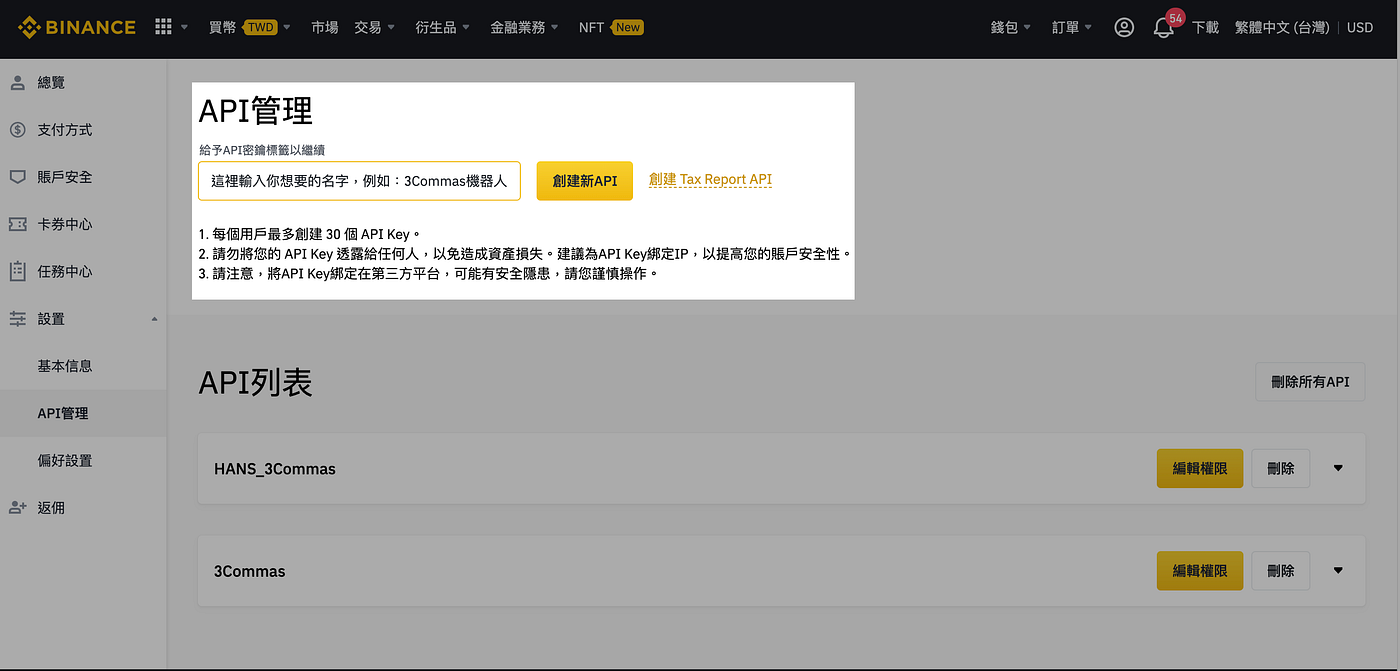Screen dimensions: 1400x671
Task: Click the 卡券中心 ticket icon
Action: (18, 224)
